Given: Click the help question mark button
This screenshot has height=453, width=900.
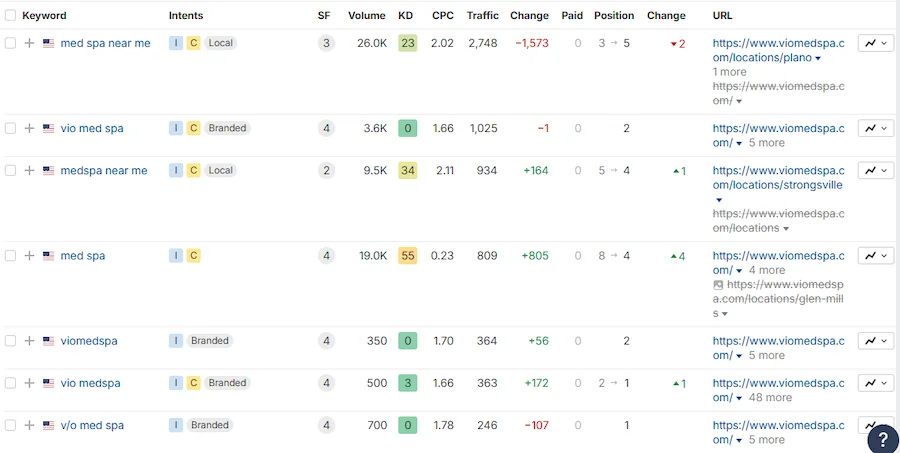Looking at the screenshot, I should 882,438.
